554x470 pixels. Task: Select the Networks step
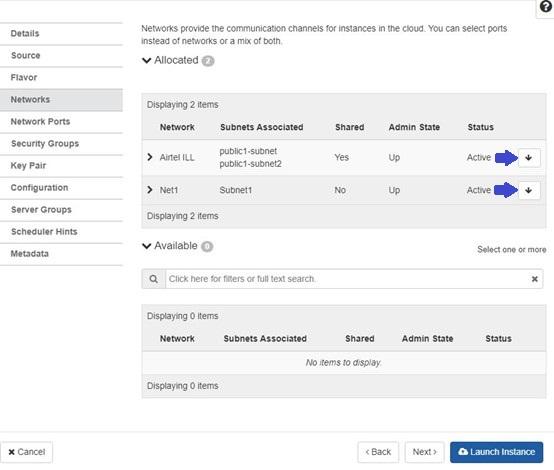coord(61,100)
